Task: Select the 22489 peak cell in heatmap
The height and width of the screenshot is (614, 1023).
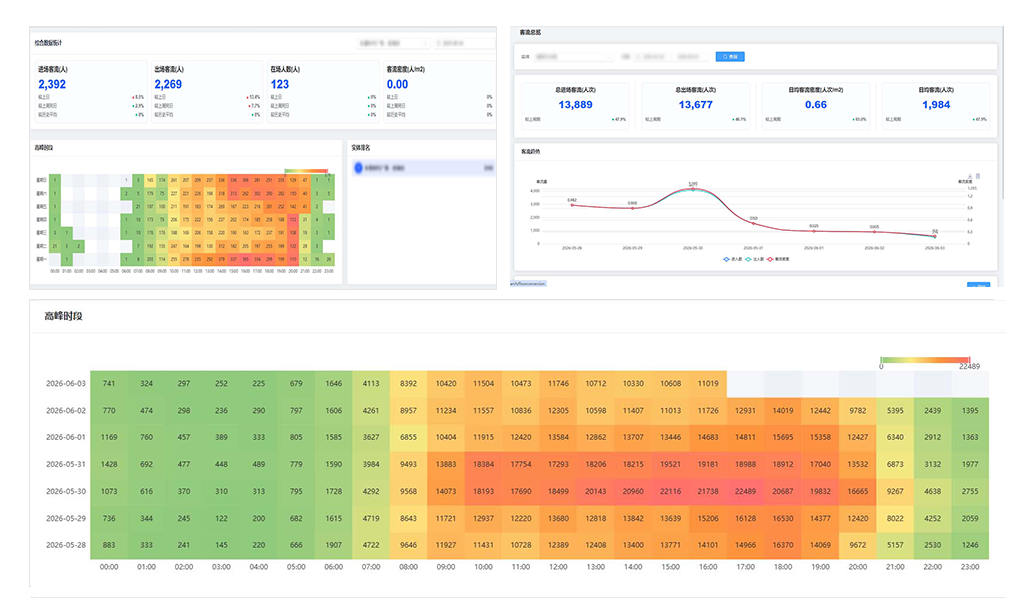Action: pyautogui.click(x=745, y=491)
